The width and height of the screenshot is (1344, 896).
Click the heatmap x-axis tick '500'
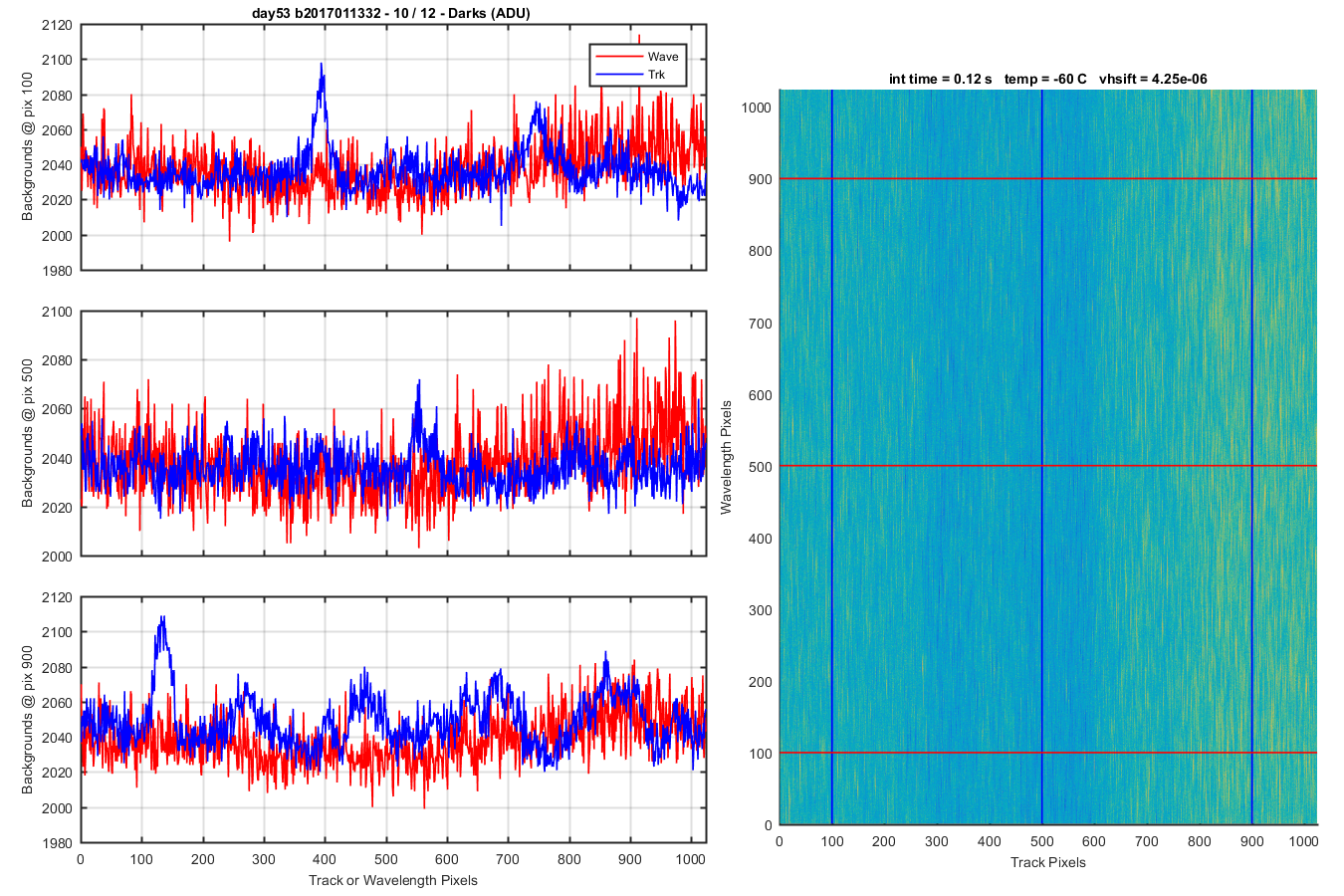tap(1041, 841)
